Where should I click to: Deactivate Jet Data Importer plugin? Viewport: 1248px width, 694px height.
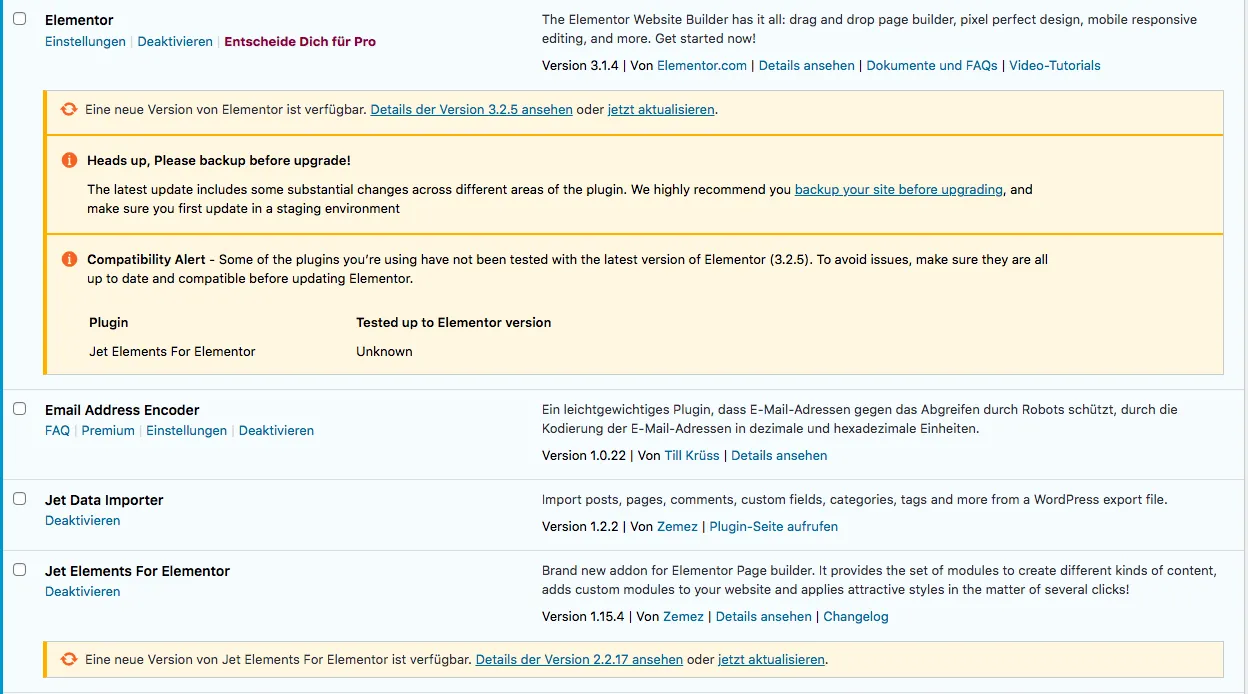(x=83, y=521)
